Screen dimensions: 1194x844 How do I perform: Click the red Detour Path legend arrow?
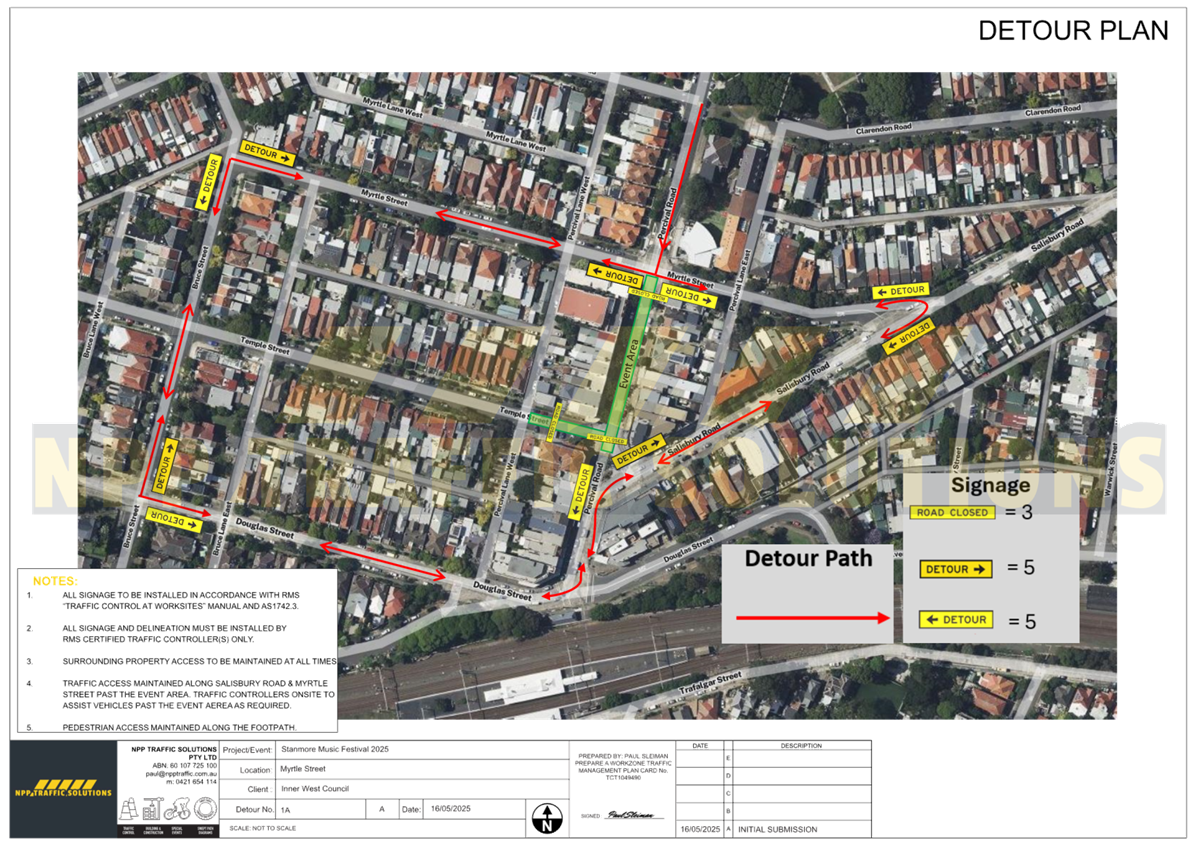click(812, 619)
